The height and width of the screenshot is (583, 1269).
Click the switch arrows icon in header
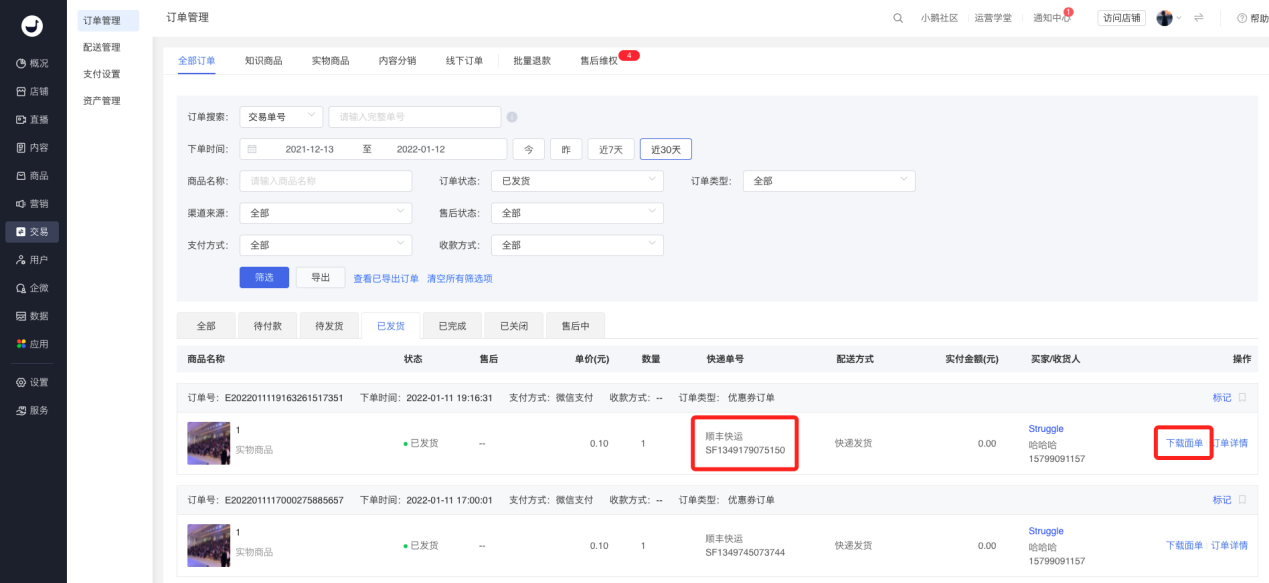(1198, 18)
